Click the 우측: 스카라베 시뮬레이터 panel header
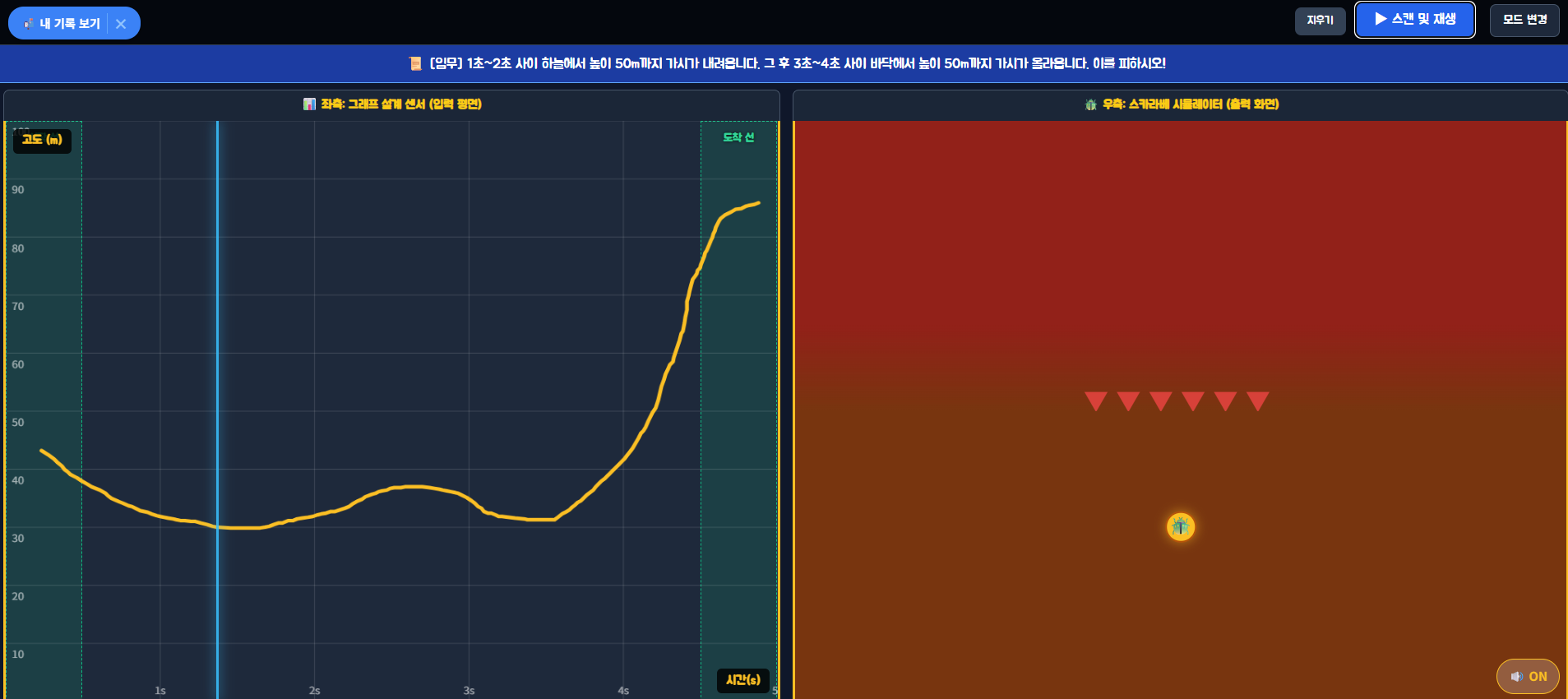The image size is (1568, 699). coord(1181,104)
